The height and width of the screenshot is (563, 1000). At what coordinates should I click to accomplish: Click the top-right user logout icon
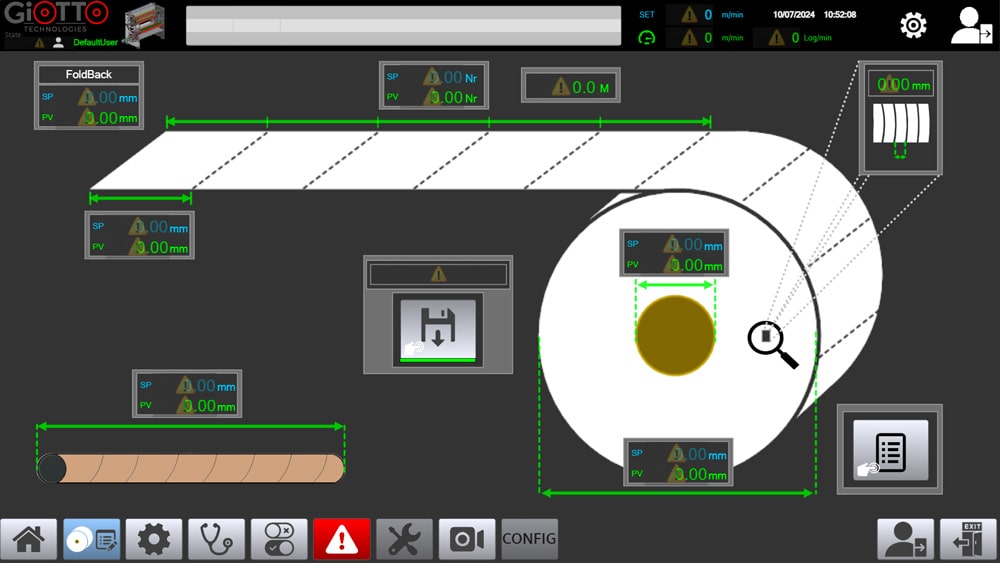(970, 26)
